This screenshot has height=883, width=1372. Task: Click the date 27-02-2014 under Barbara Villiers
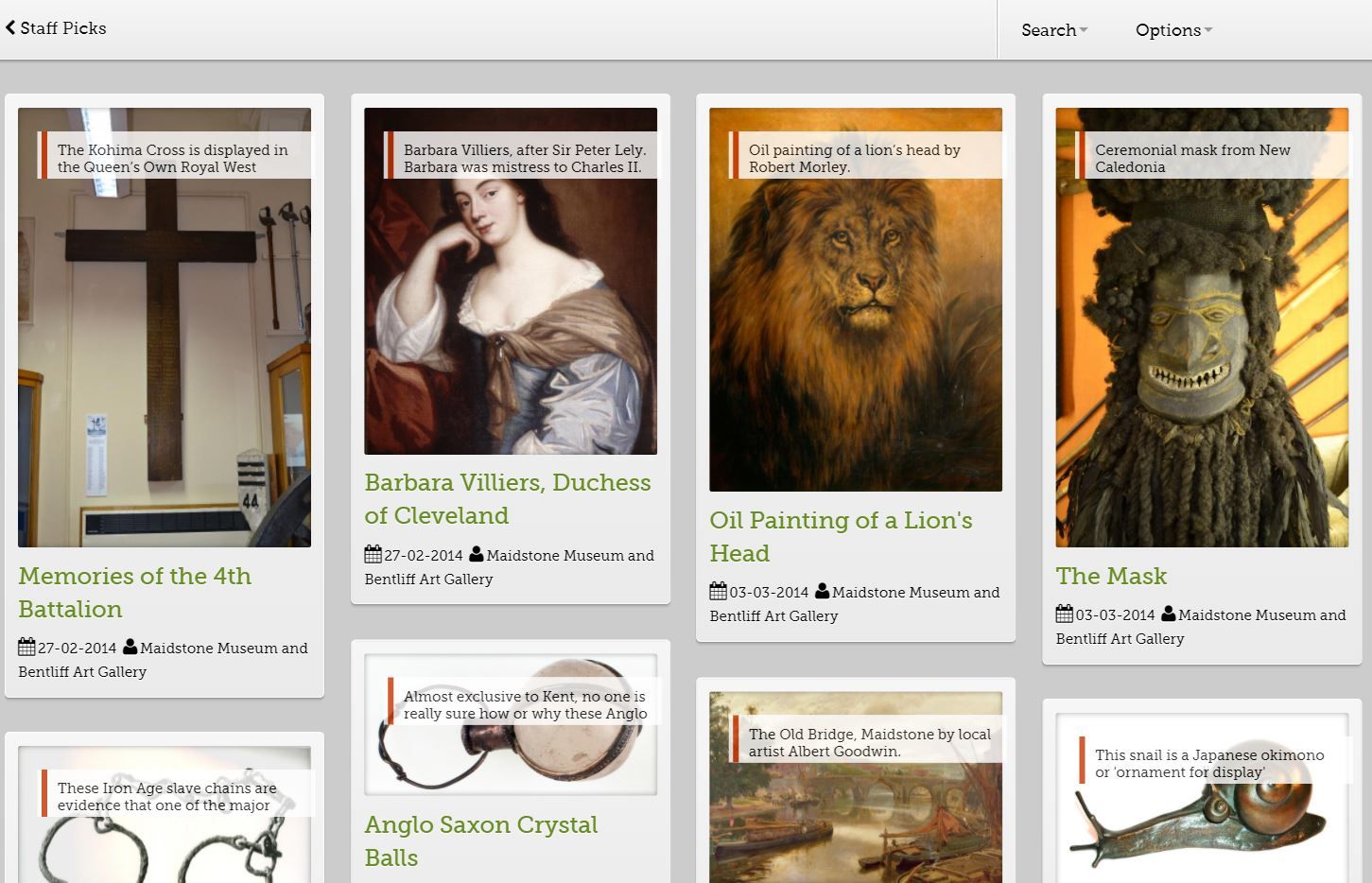(x=424, y=556)
